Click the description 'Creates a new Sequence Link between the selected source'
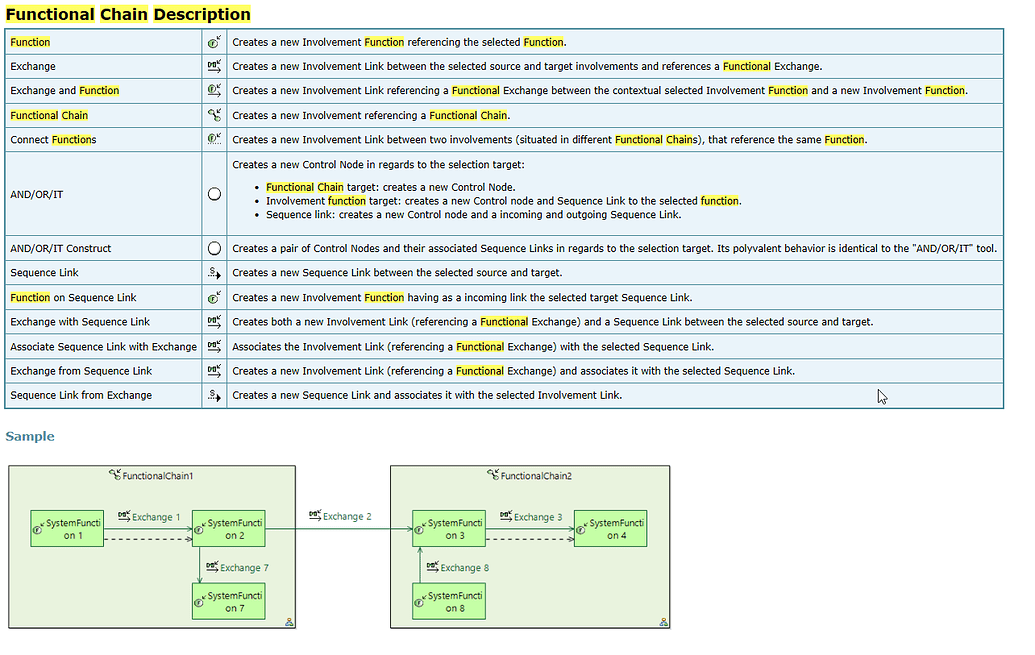The image size is (1035, 655). (397, 273)
